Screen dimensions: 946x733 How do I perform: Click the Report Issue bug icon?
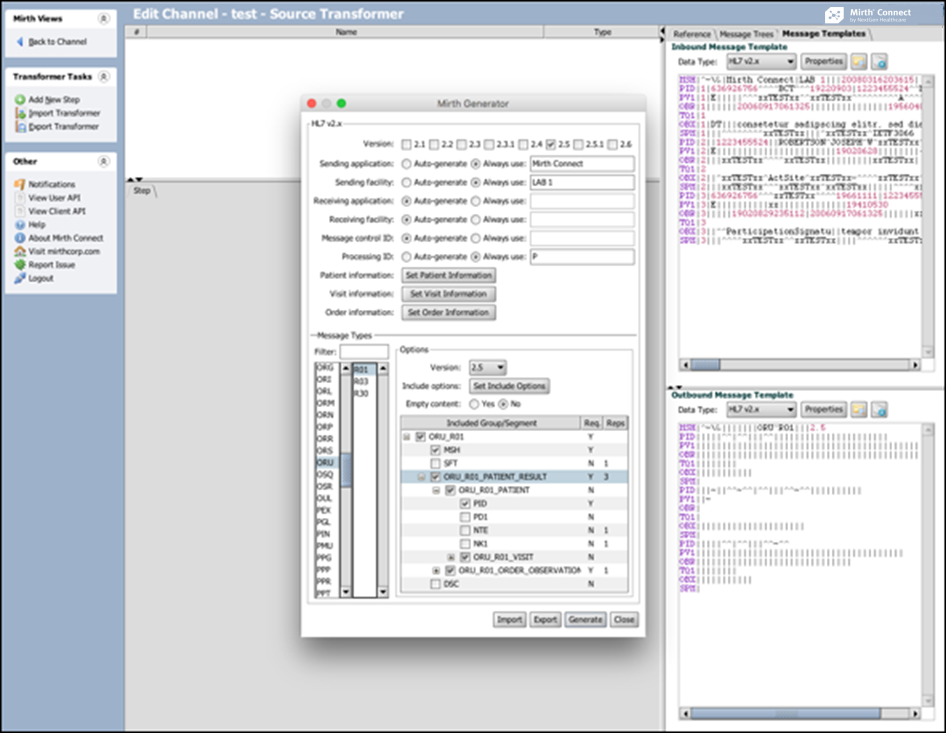tap(20, 265)
